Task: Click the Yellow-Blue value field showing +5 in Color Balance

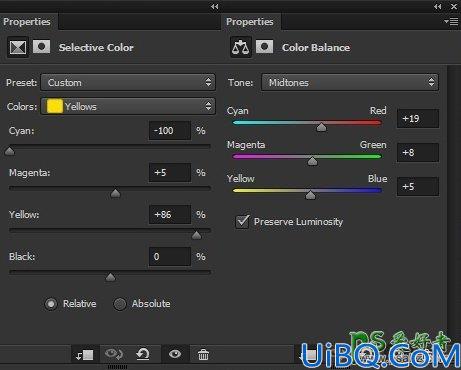Action: pos(418,187)
